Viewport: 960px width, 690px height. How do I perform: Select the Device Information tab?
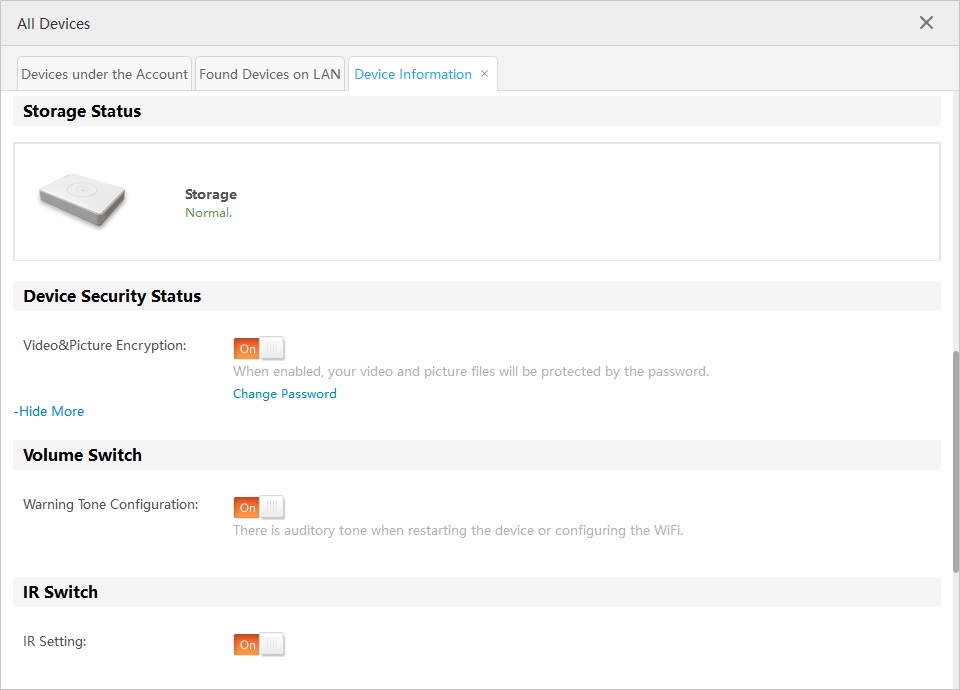(413, 74)
